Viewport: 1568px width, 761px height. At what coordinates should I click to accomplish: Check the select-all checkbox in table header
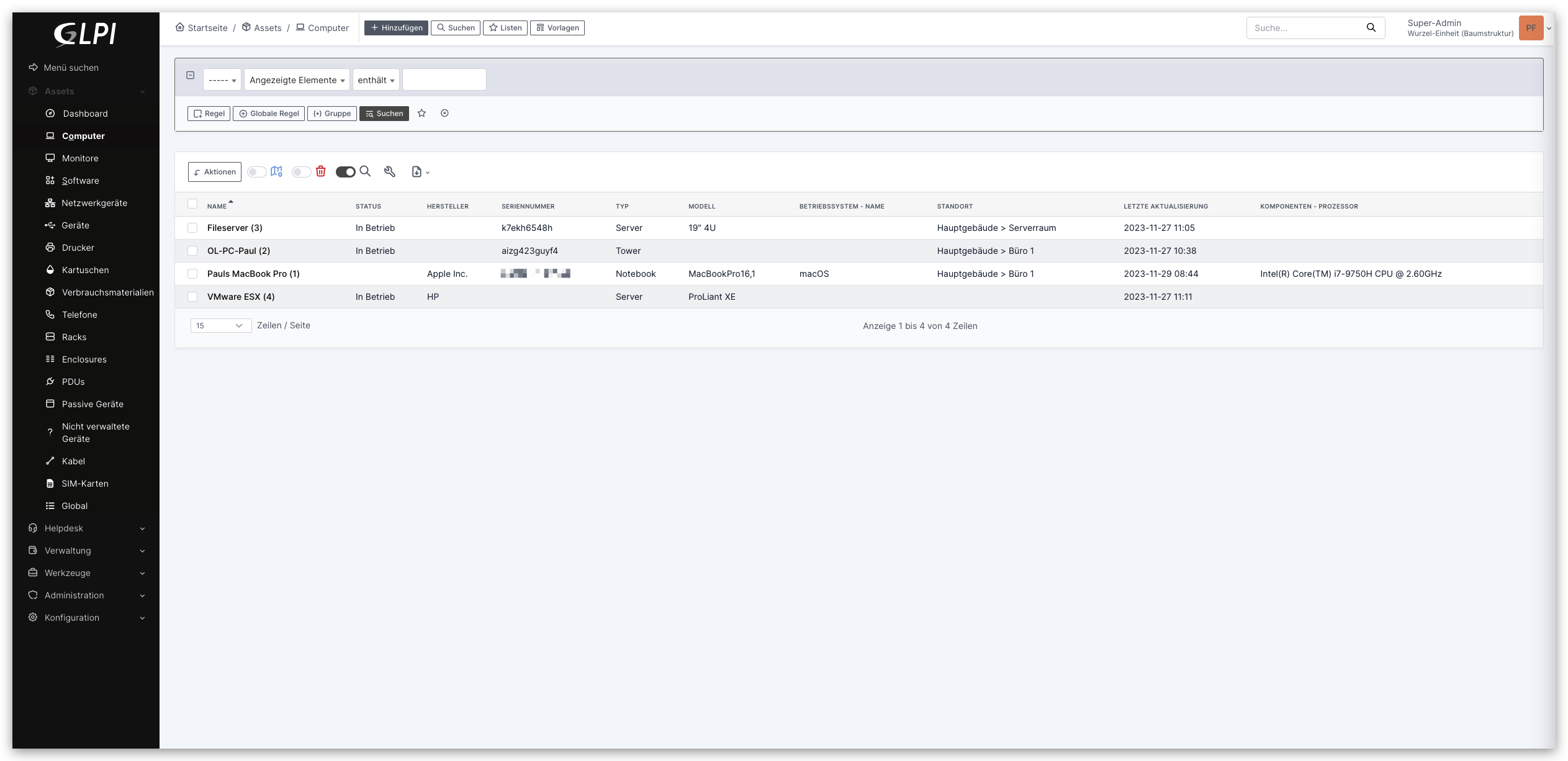click(192, 204)
